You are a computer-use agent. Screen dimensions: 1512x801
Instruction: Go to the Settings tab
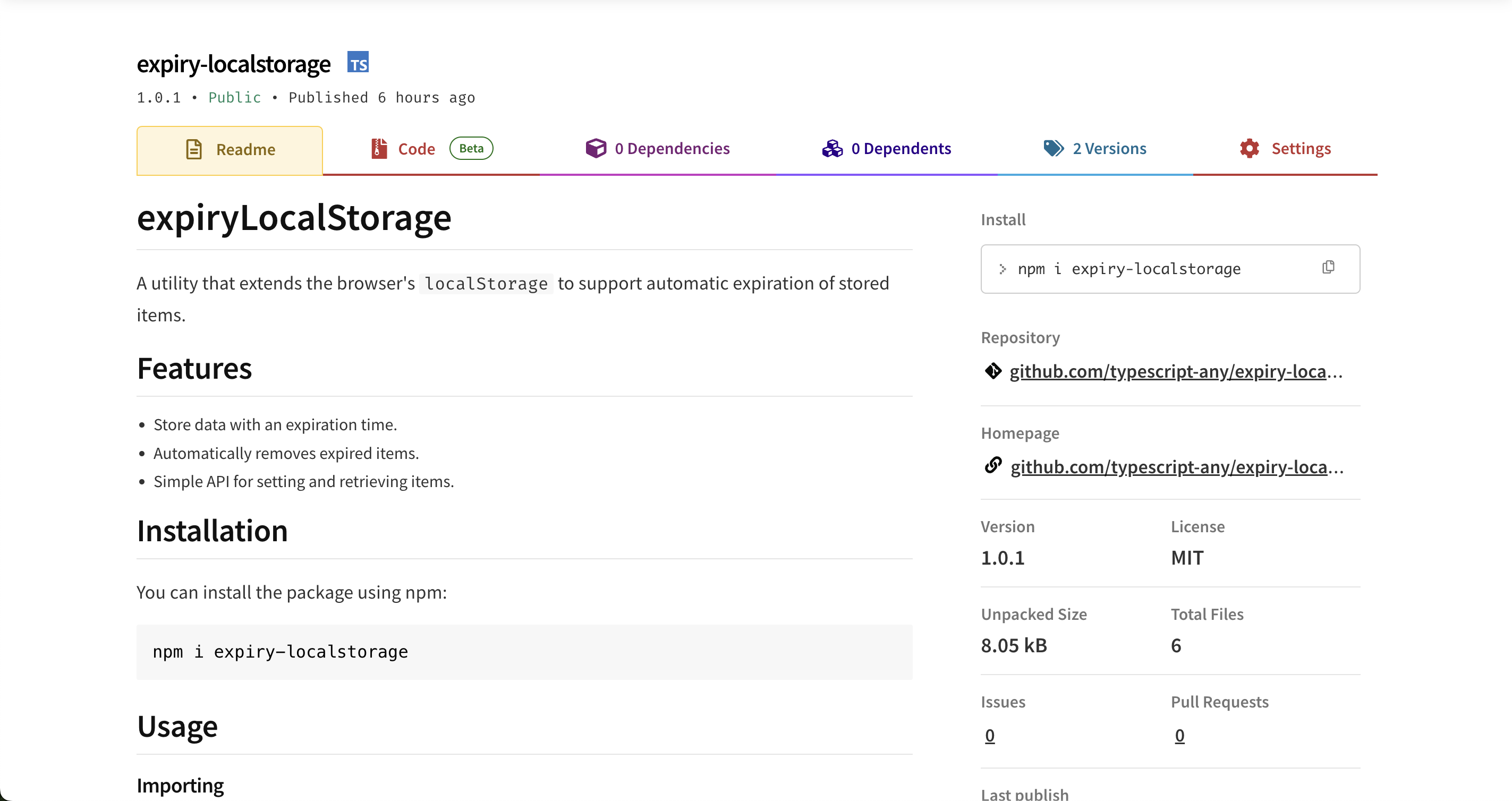[1285, 149]
